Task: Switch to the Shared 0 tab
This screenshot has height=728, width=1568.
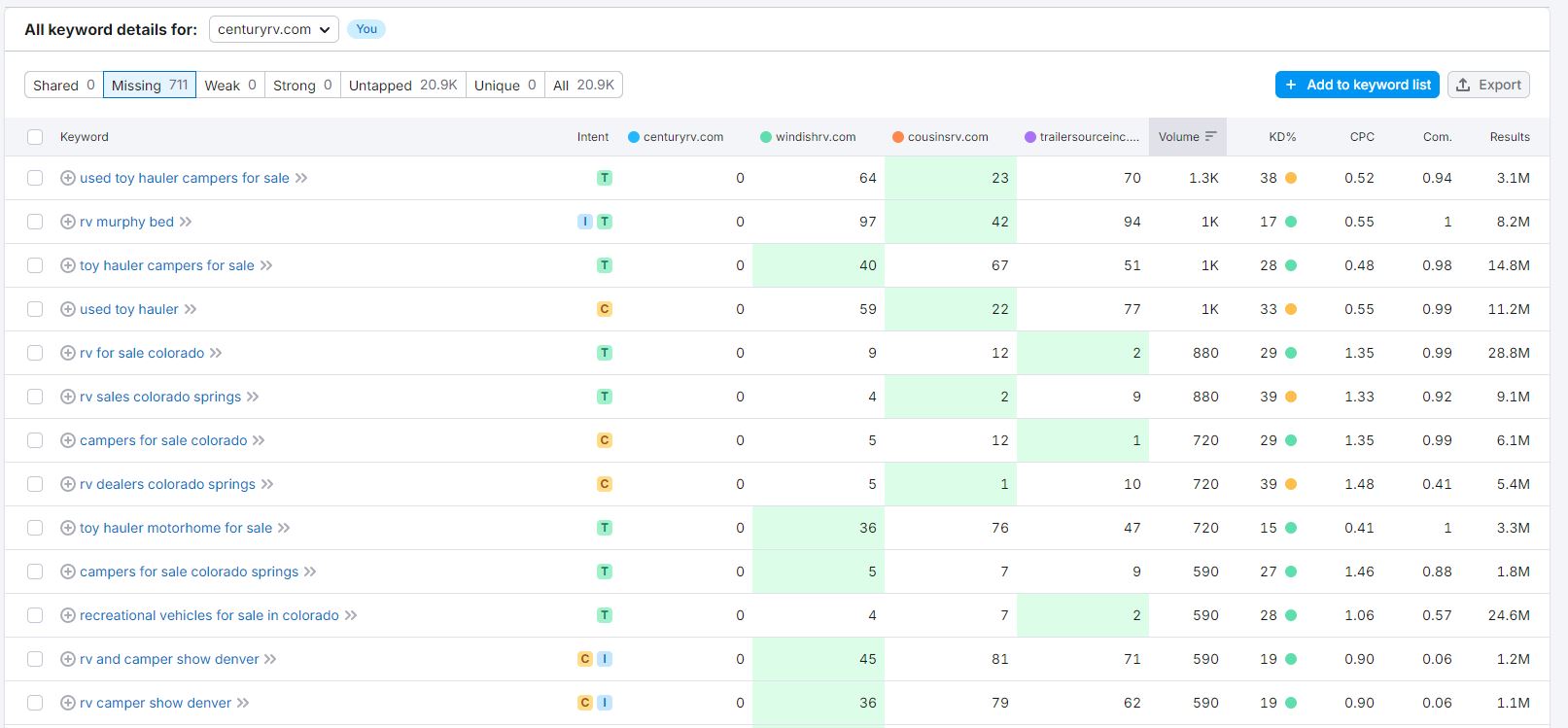Action: click(64, 86)
